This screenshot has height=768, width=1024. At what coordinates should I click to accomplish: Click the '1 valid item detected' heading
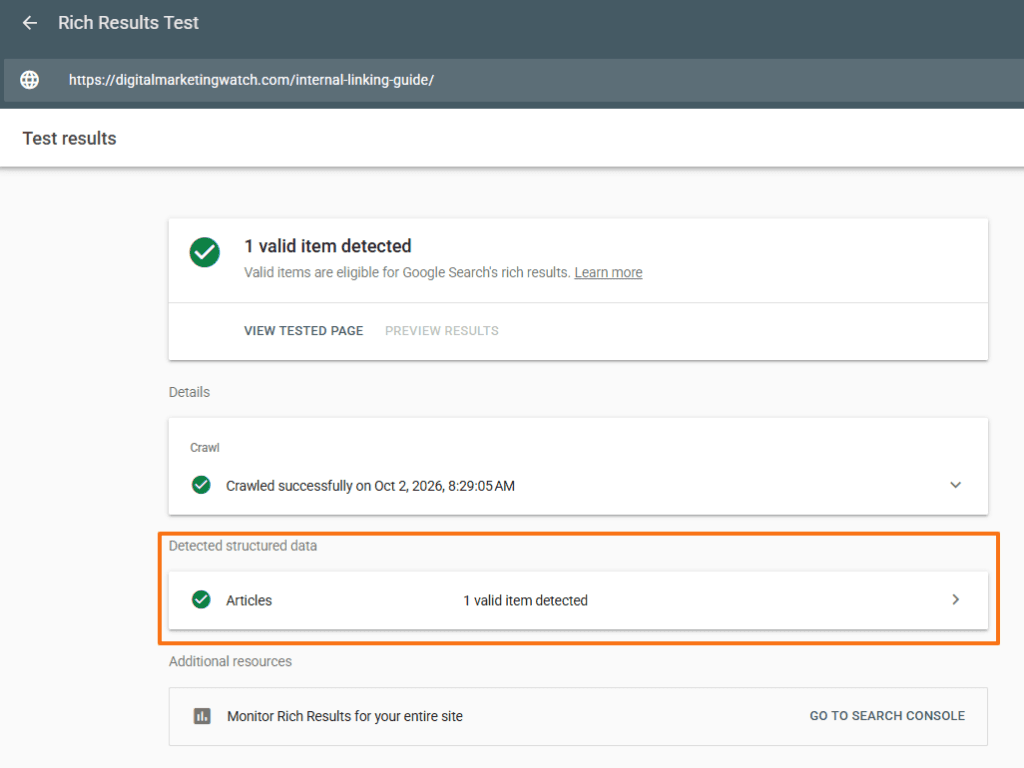point(328,246)
